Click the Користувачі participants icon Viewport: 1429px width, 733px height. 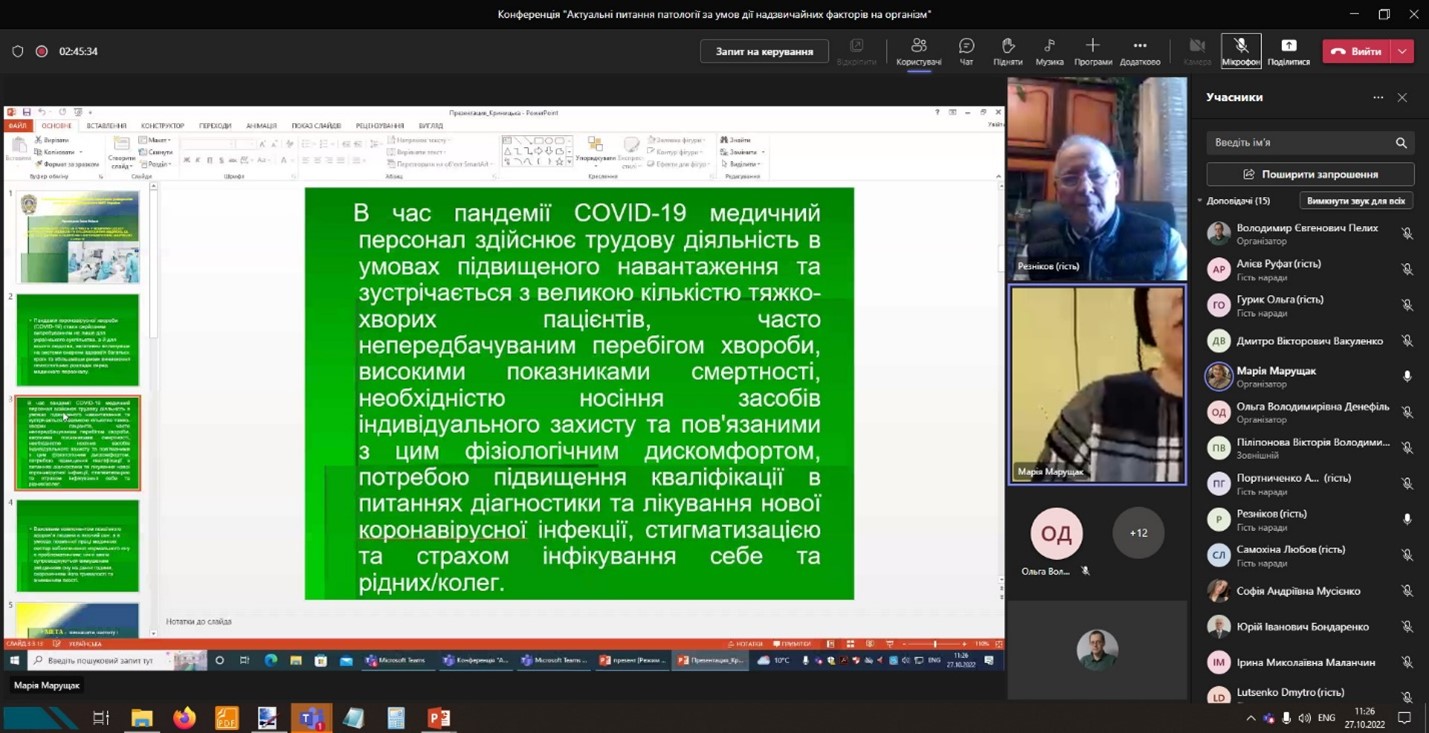pyautogui.click(x=918, y=51)
